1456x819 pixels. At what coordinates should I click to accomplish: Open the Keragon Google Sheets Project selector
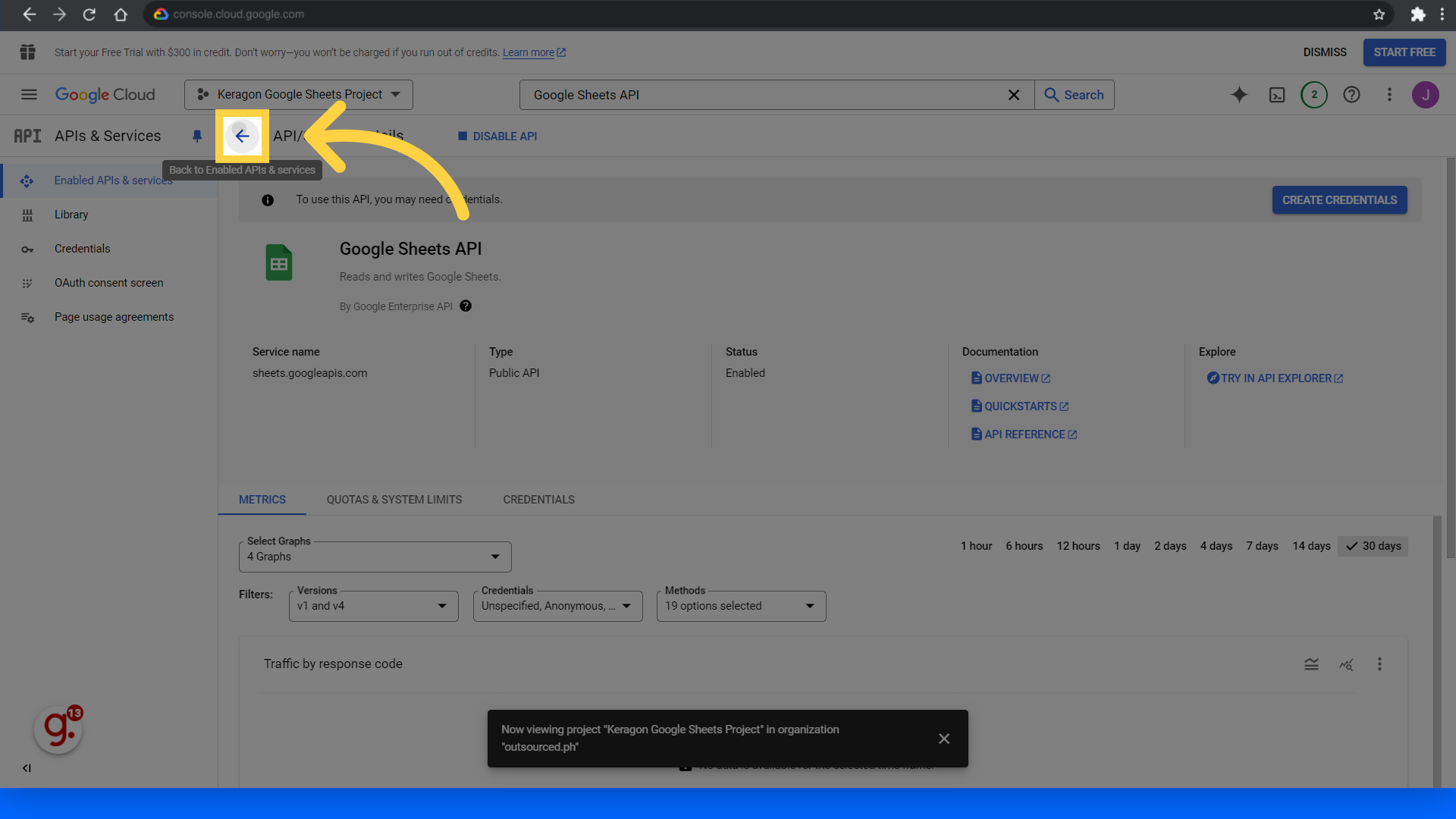299,95
